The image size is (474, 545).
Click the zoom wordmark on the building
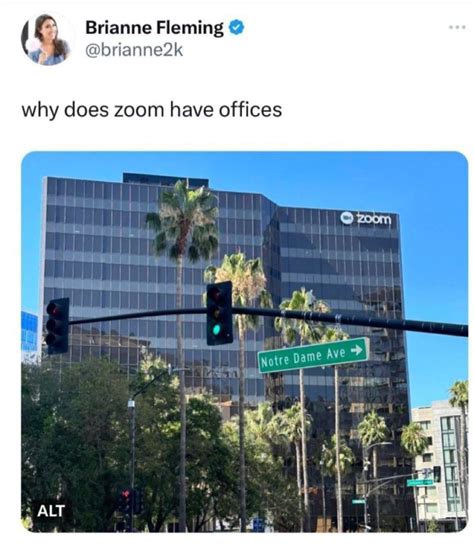(x=374, y=219)
